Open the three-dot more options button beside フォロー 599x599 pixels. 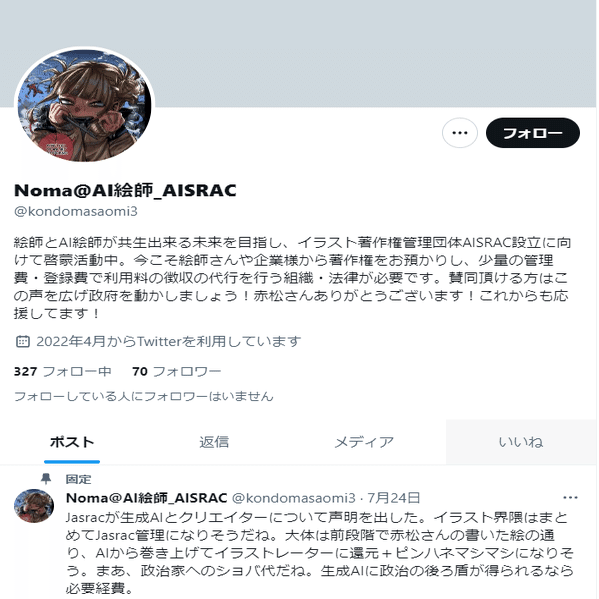[460, 133]
